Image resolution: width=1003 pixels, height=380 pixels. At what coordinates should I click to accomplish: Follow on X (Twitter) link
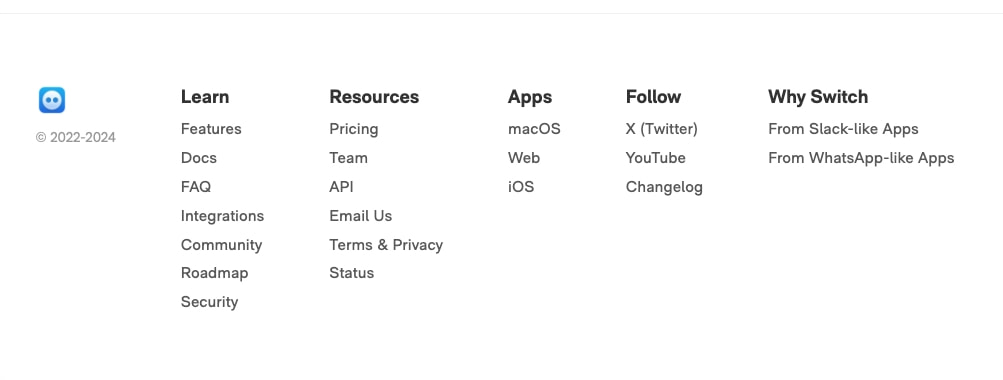tap(661, 129)
